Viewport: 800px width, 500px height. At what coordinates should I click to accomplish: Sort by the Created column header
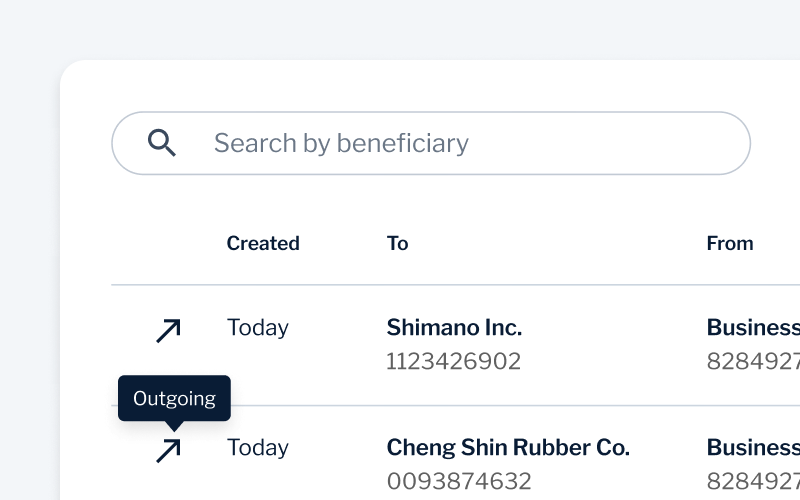pyautogui.click(x=263, y=243)
